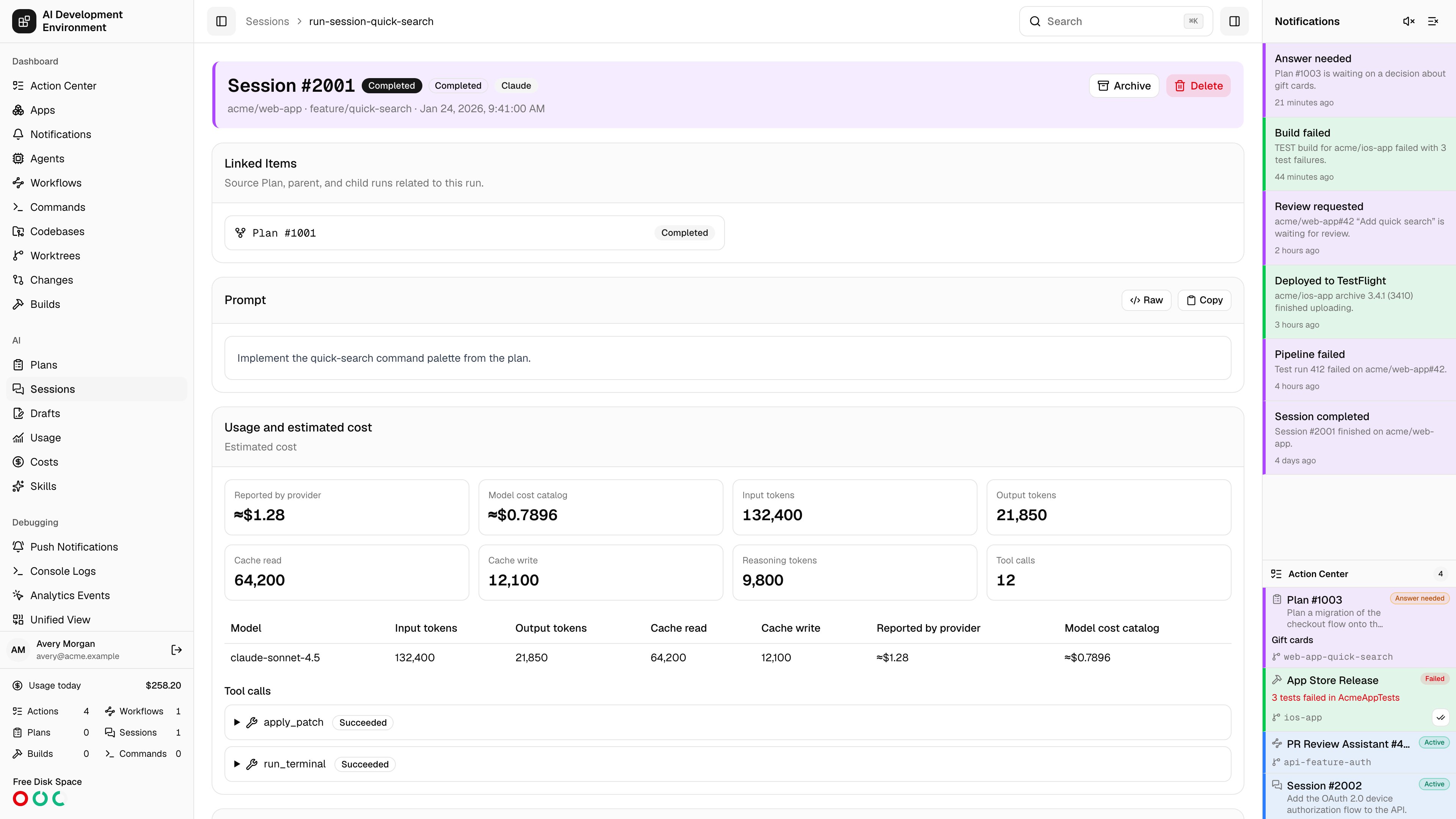Open Apps in sidebar
Screen dimensions: 1456x819
pyautogui.click(x=97, y=110)
